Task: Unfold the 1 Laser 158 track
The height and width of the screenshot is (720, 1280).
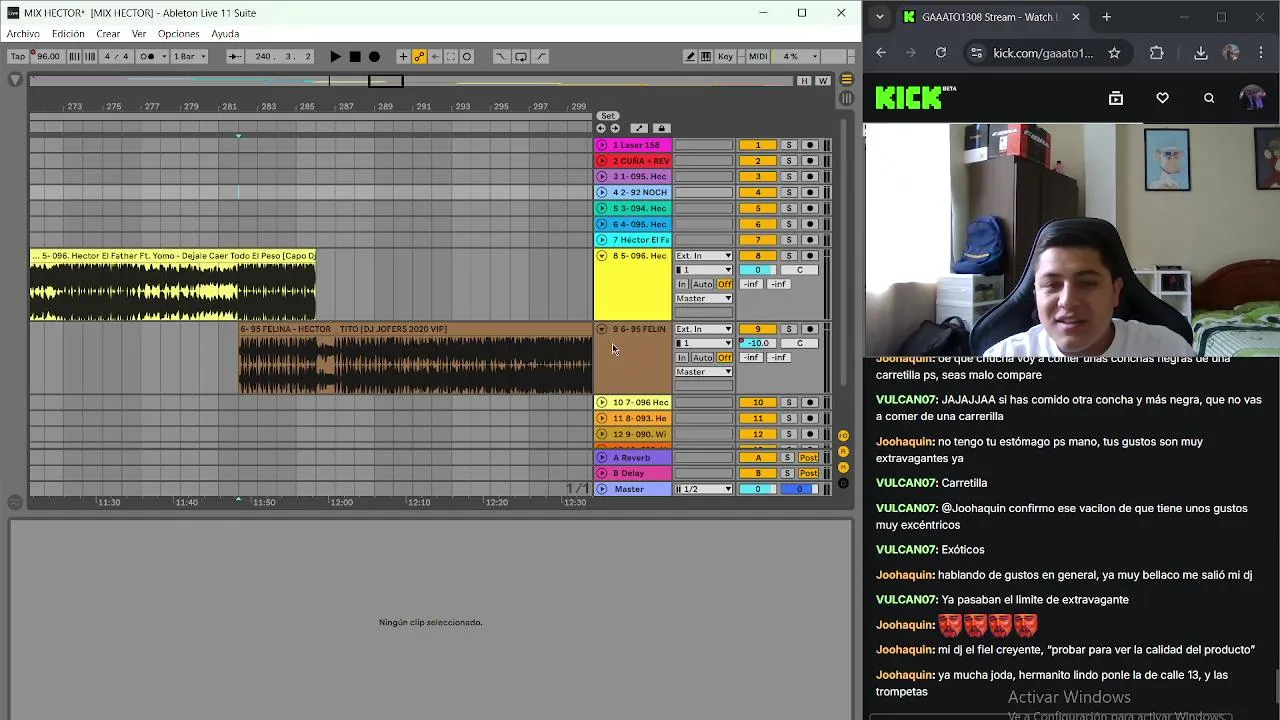Action: tap(602, 145)
